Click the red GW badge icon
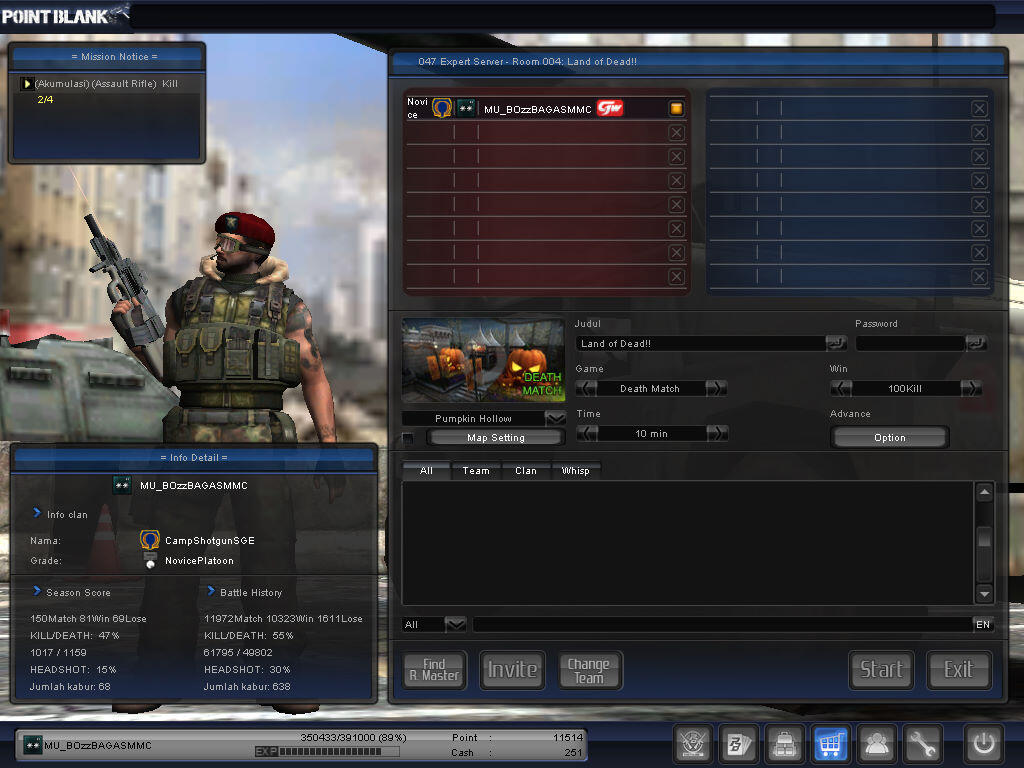The height and width of the screenshot is (768, 1024). (610, 108)
